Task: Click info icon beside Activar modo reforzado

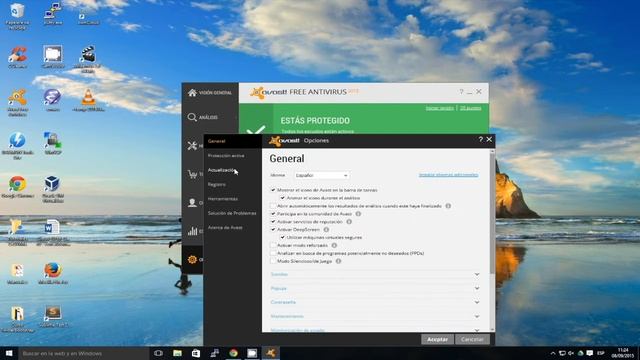Action: pos(334,245)
